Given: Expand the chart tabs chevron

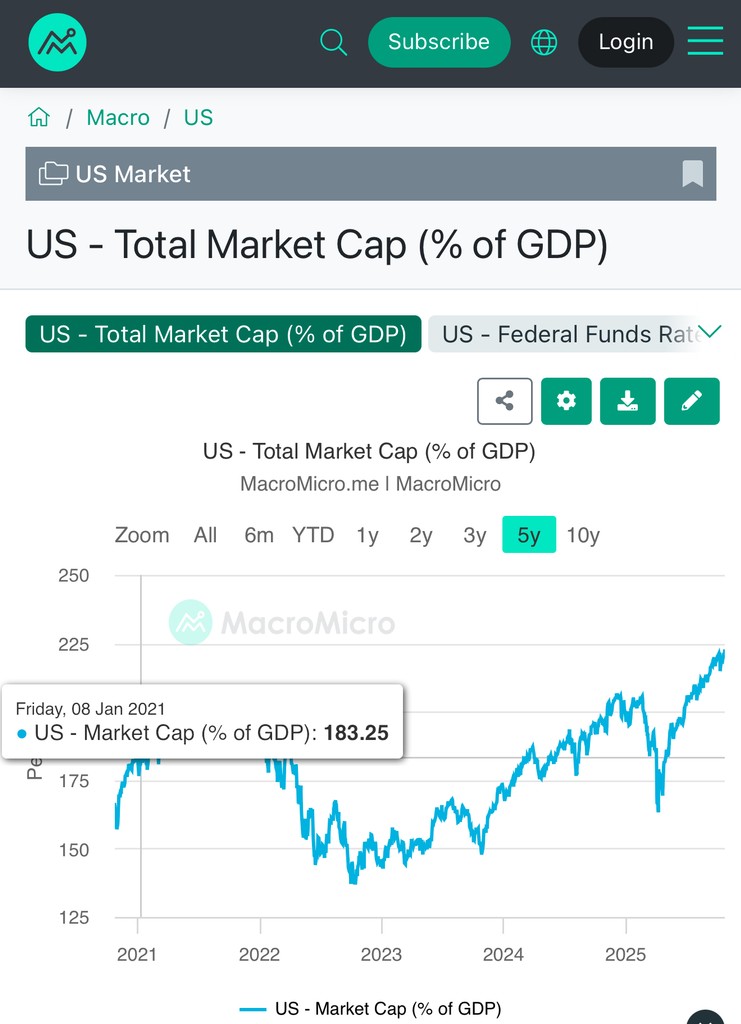Looking at the screenshot, I should (x=710, y=332).
